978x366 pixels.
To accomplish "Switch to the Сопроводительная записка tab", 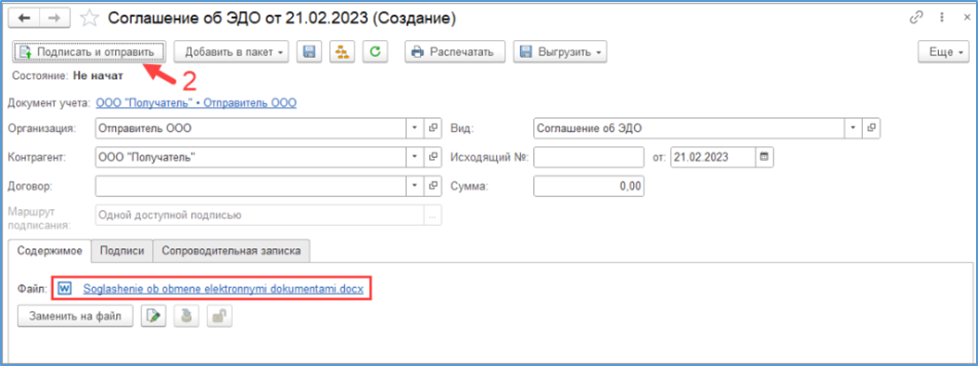I will tap(231, 251).
